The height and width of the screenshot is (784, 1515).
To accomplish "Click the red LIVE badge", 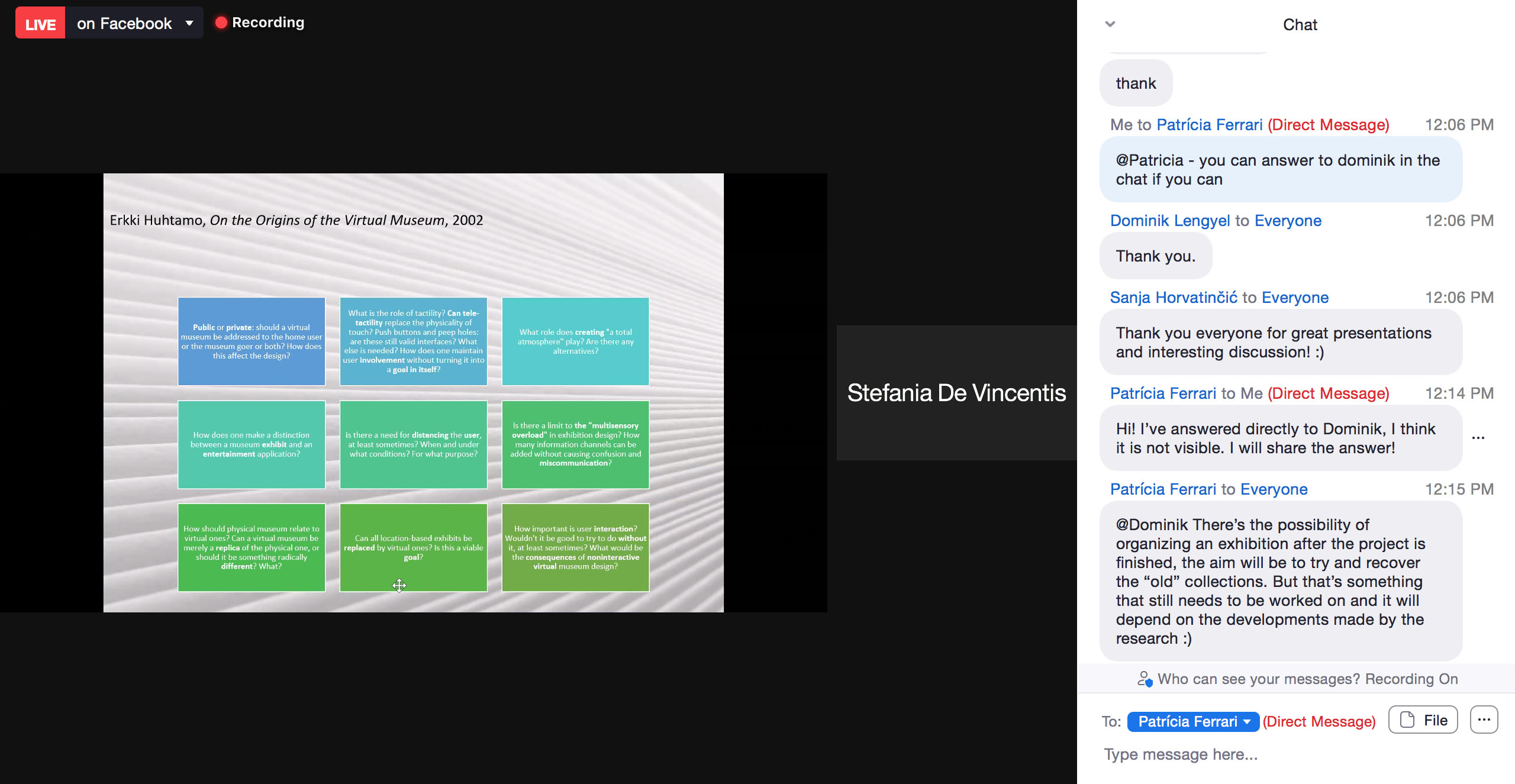I will [40, 23].
